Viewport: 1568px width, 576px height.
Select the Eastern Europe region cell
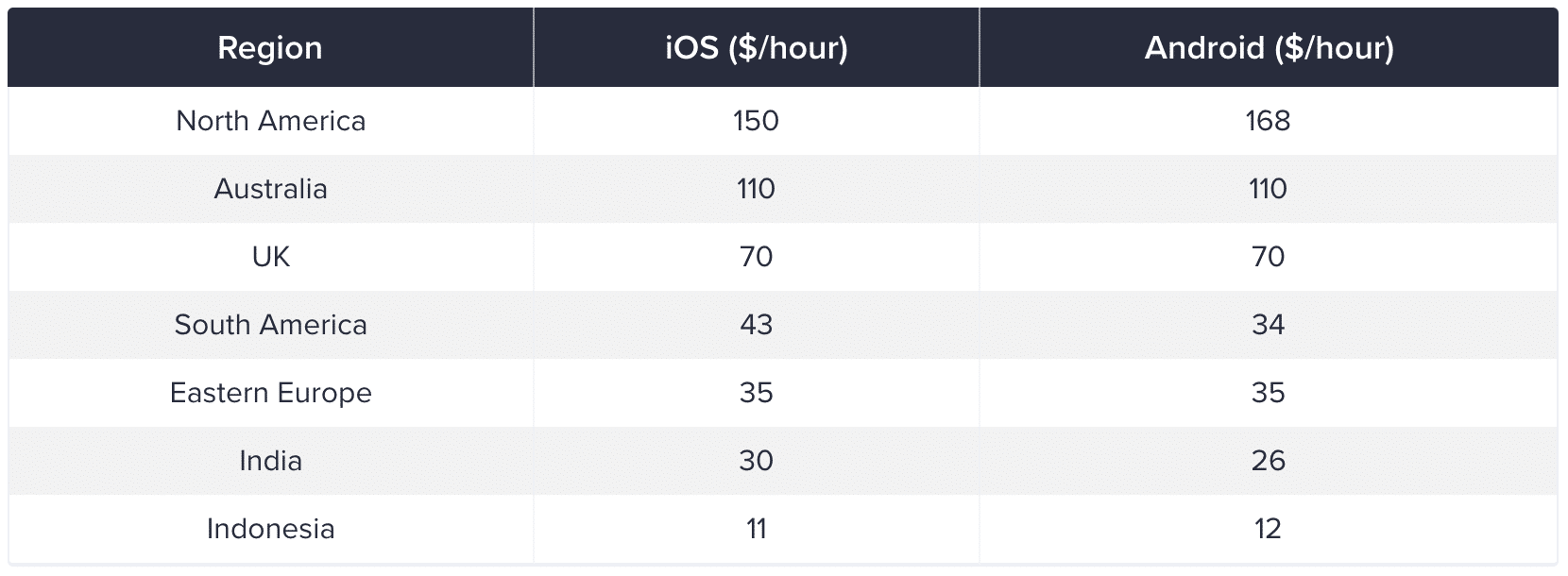click(270, 393)
